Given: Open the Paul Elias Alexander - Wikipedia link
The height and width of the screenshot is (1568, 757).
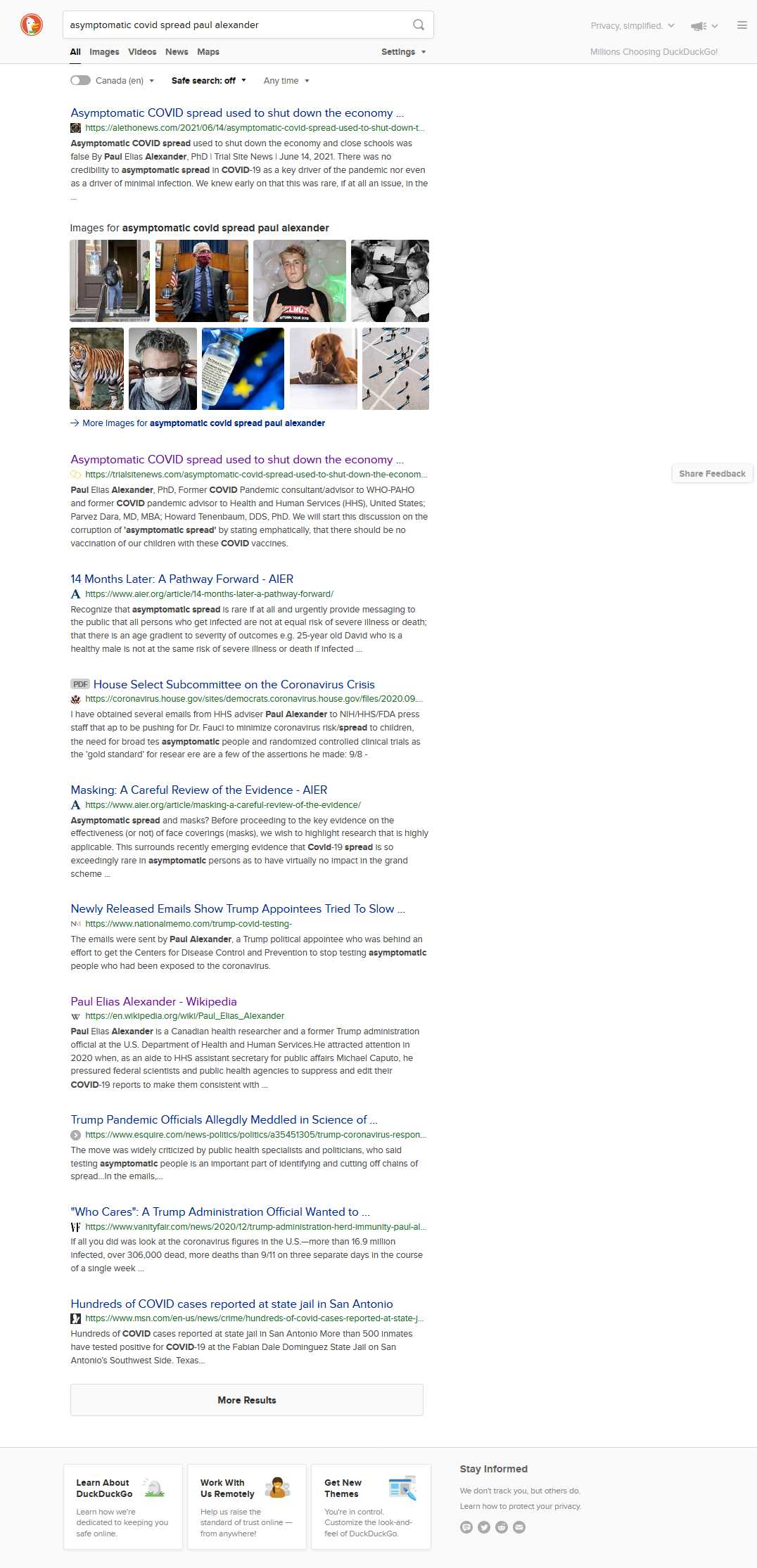Looking at the screenshot, I should 153,1001.
